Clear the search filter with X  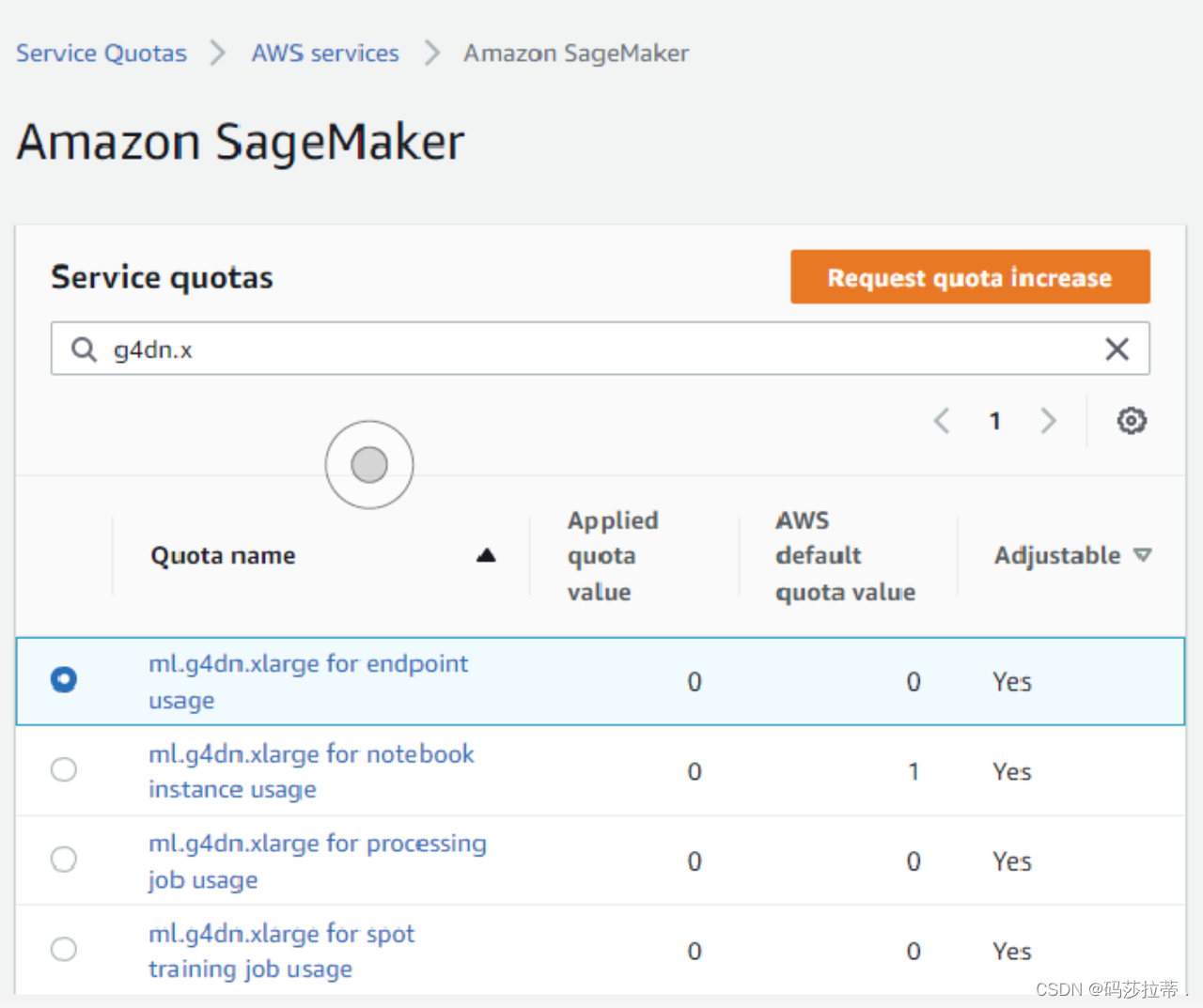pyautogui.click(x=1117, y=349)
